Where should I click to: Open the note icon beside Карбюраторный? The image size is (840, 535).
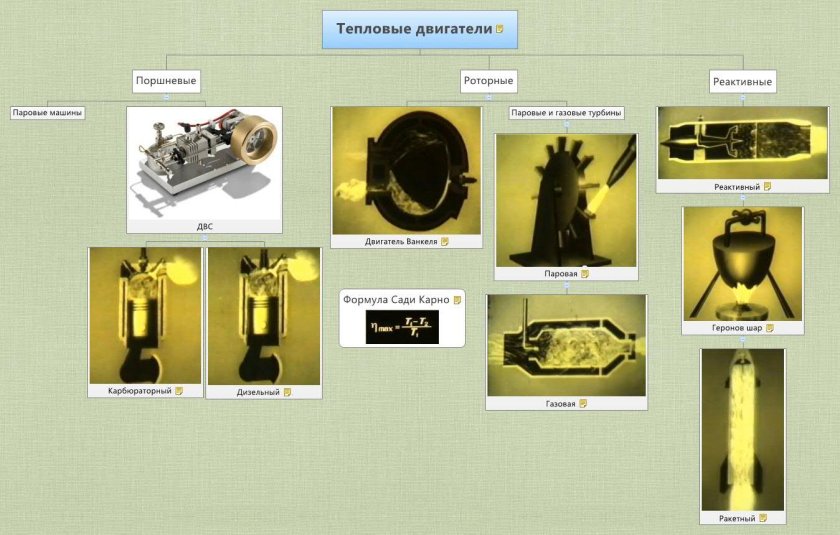tap(179, 391)
